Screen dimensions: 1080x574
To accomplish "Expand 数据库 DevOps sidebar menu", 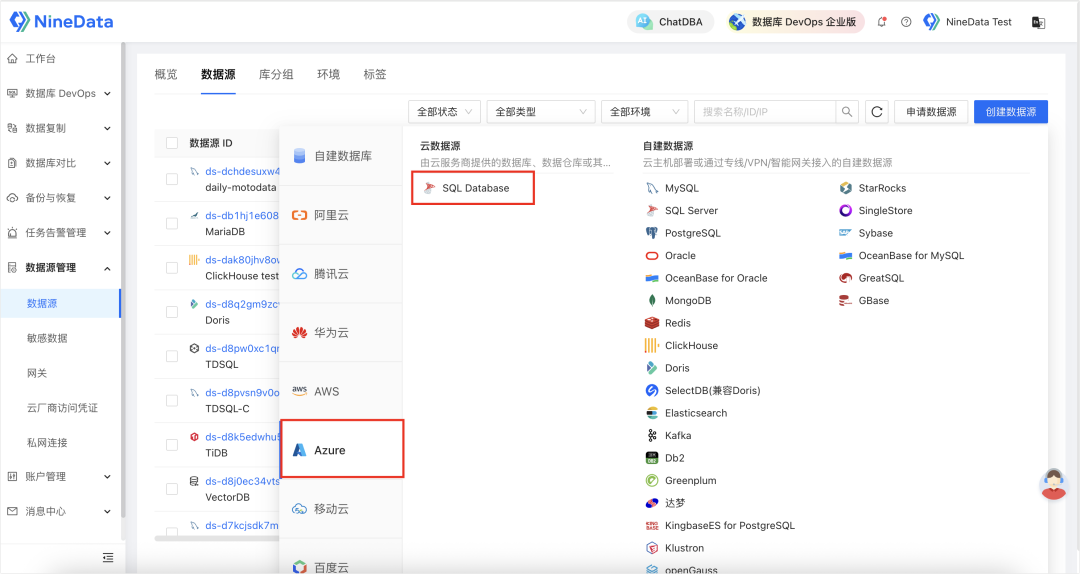I will point(59,93).
